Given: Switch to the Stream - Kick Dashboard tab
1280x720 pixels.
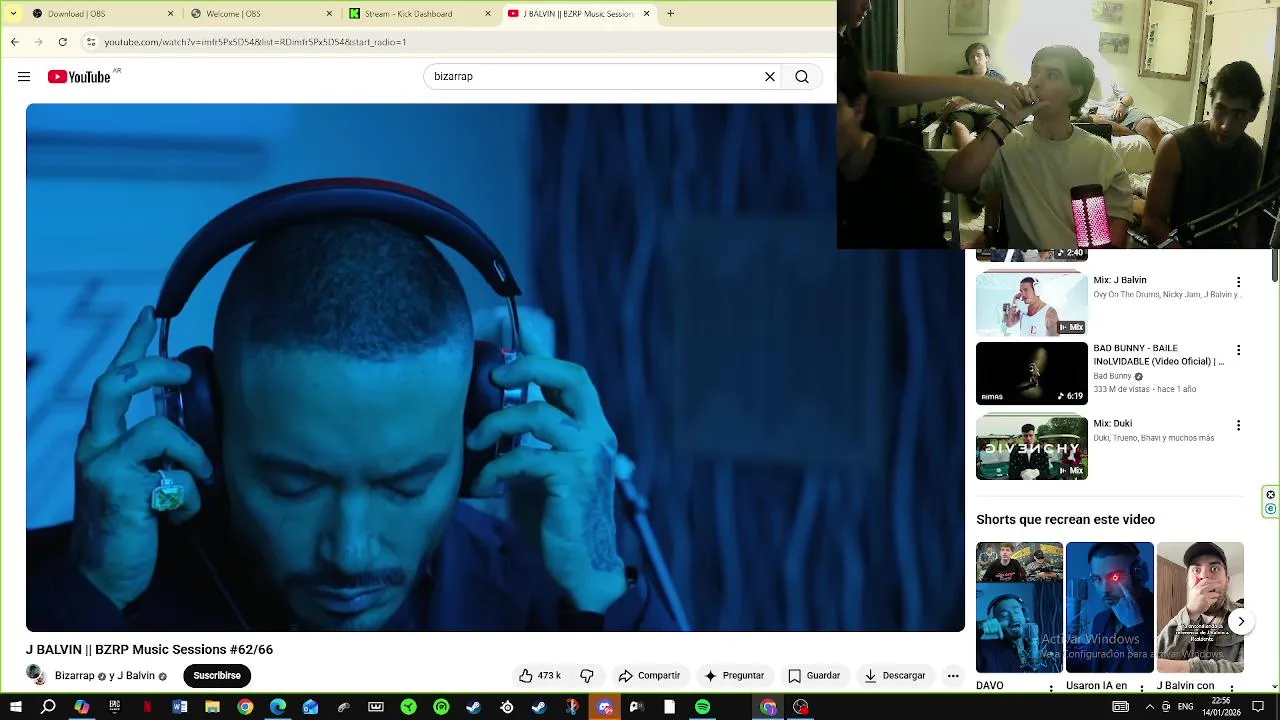Looking at the screenshot, I should (x=418, y=13).
